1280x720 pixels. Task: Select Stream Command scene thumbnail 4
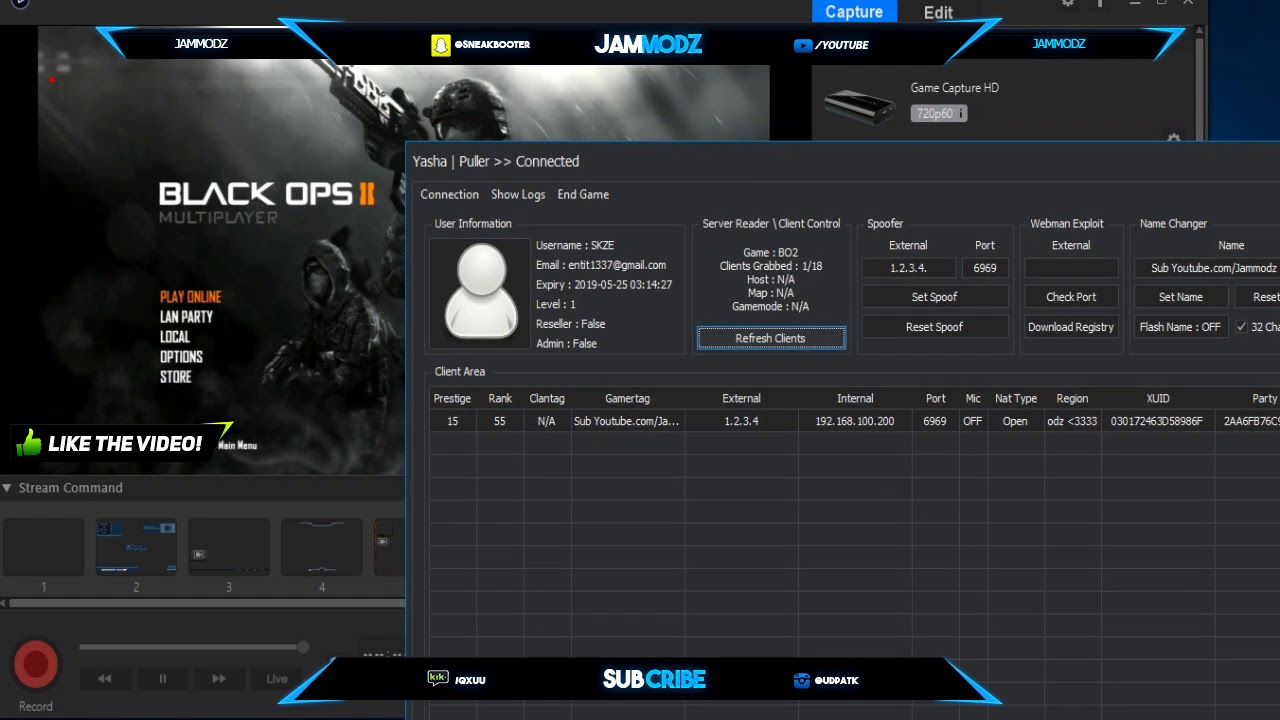pos(322,547)
